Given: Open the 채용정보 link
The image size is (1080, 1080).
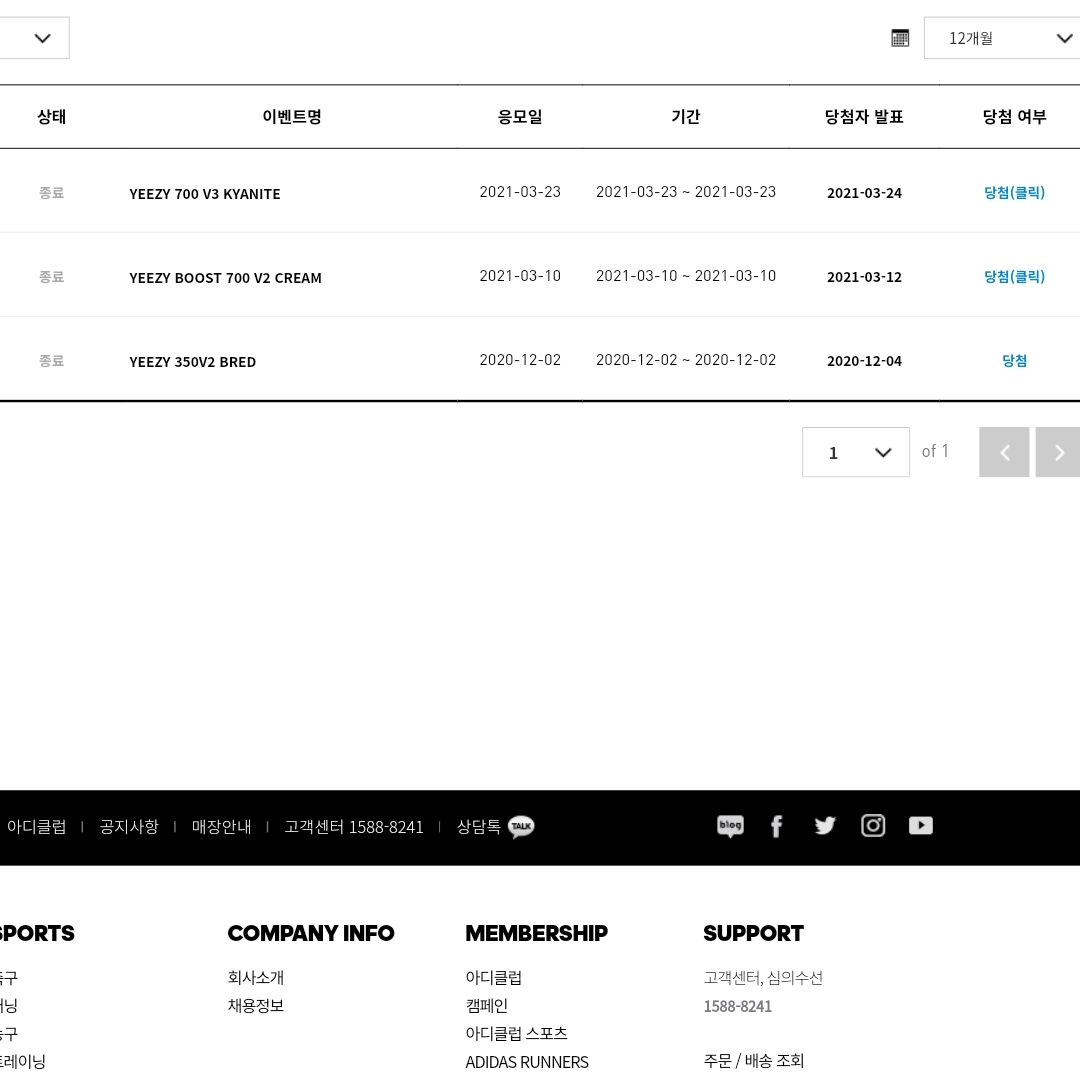Looking at the screenshot, I should [x=256, y=1006].
